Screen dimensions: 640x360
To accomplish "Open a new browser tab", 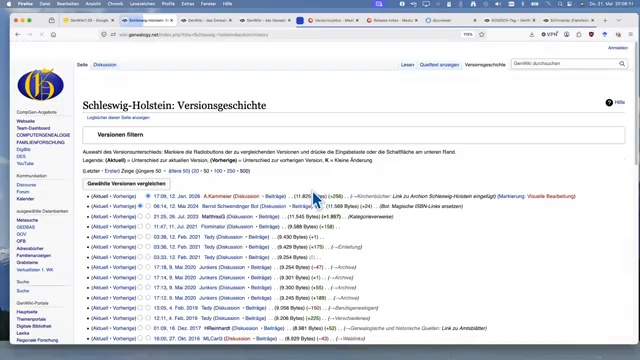I will tap(605, 20).
